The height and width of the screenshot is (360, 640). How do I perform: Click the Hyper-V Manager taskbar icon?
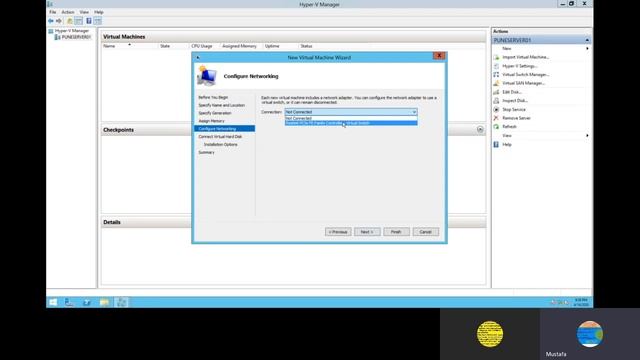pyautogui.click(x=122, y=302)
